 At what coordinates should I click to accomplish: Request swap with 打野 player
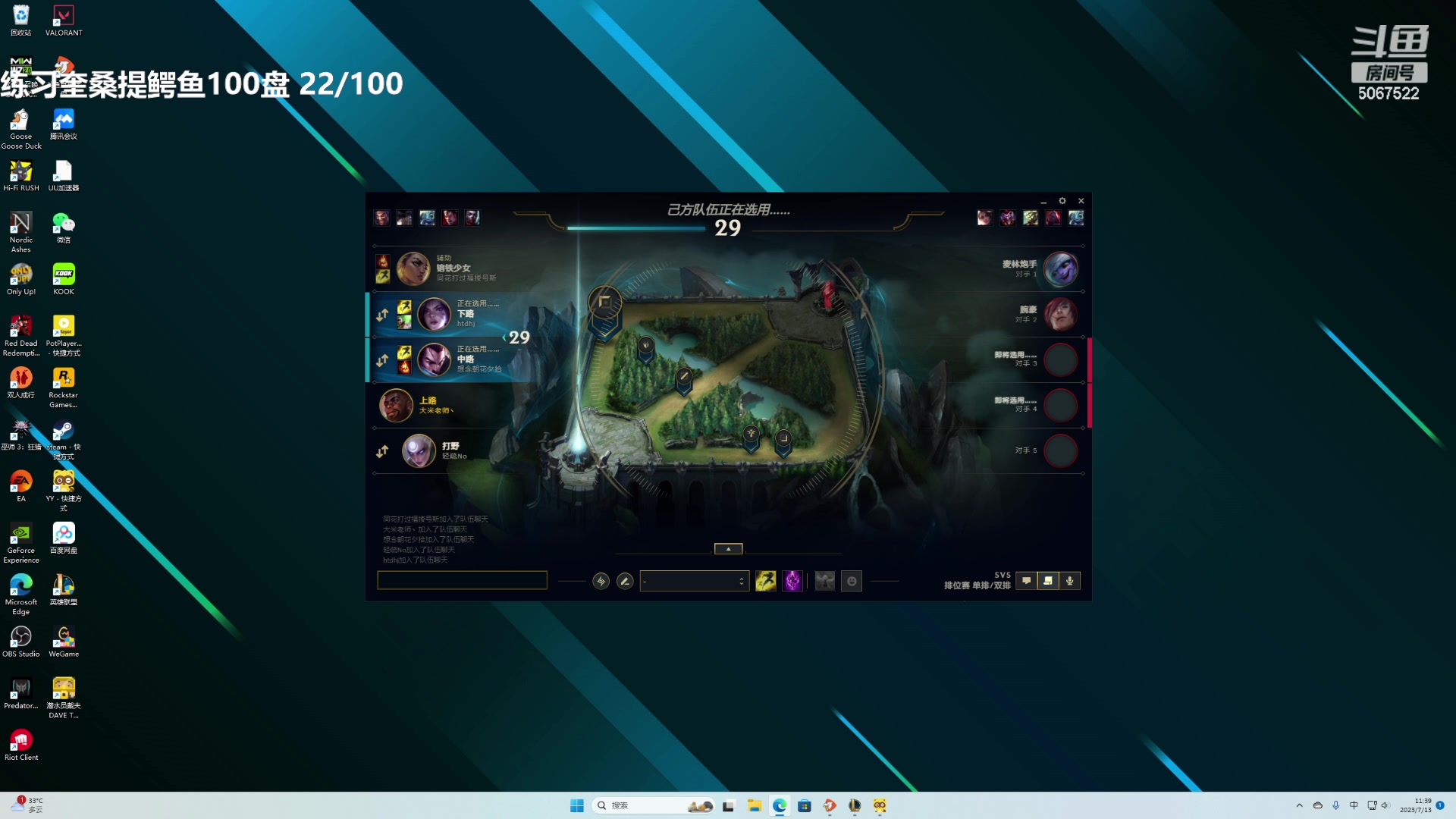tap(382, 451)
